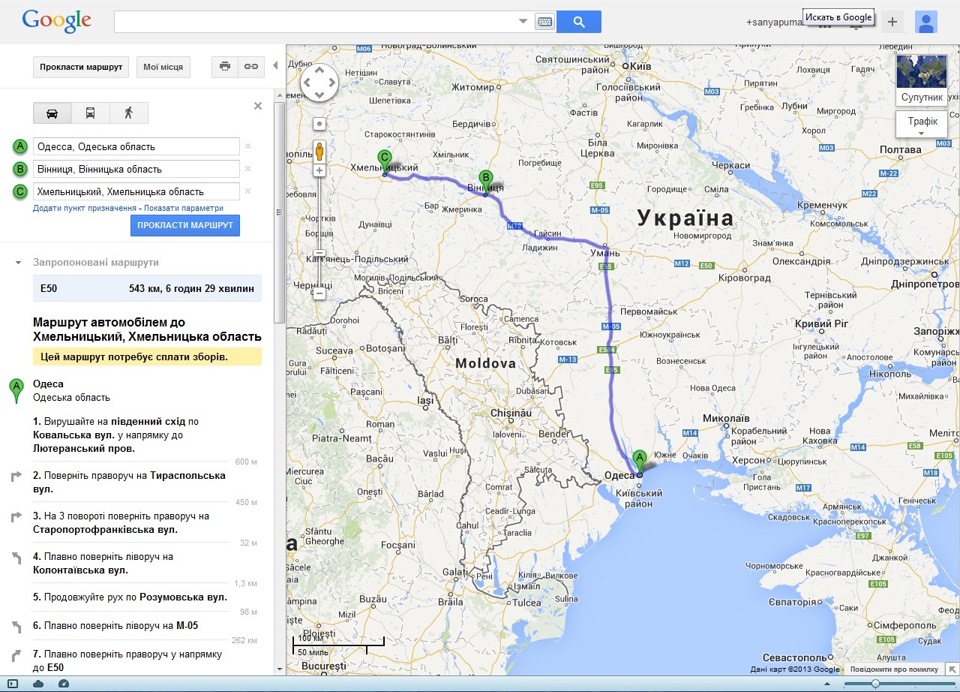The height and width of the screenshot is (692, 960).
Task: Zoom in with the map plus button
Action: pyautogui.click(x=319, y=171)
